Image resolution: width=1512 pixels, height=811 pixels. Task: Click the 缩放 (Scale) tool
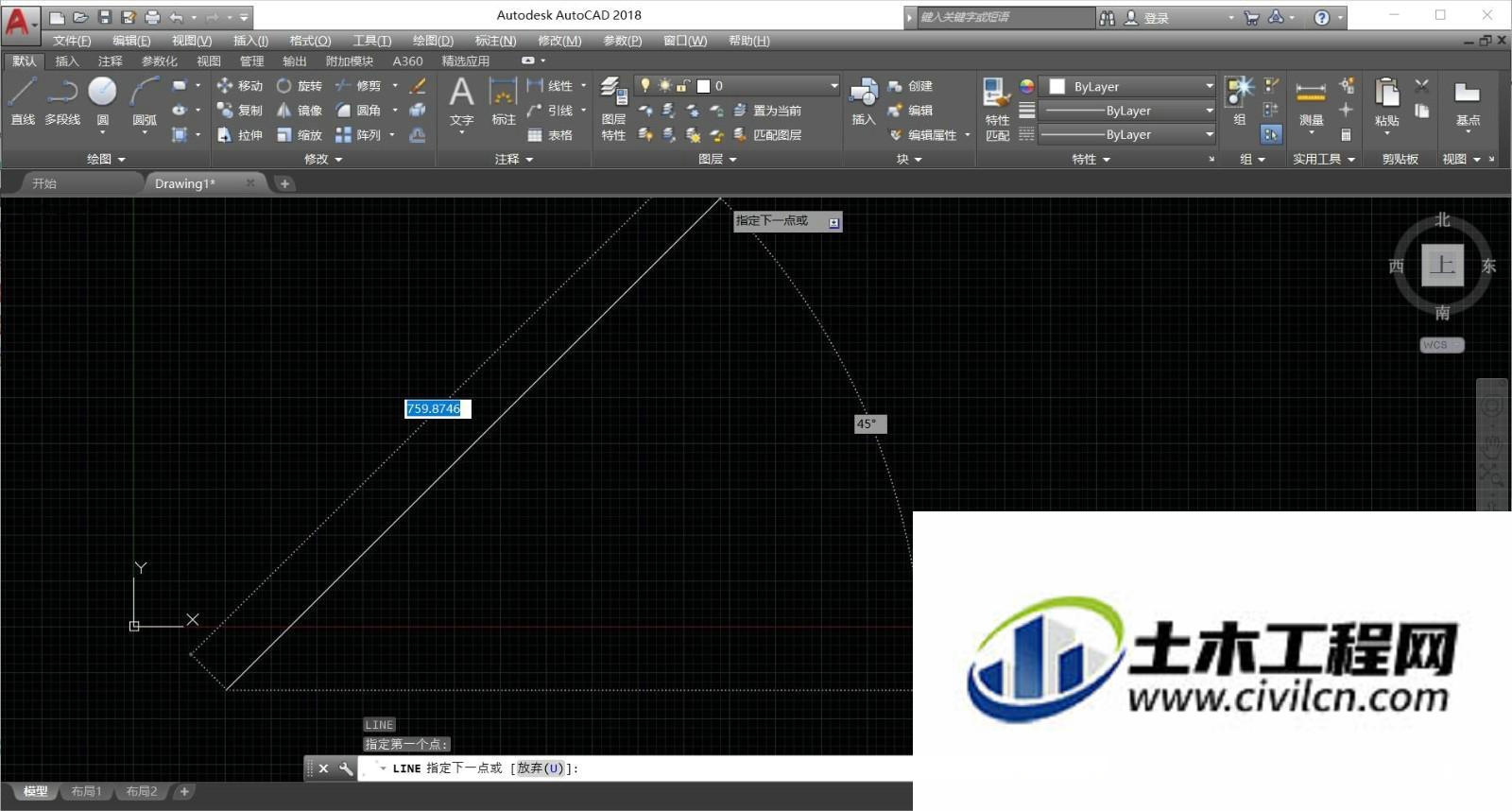point(300,135)
